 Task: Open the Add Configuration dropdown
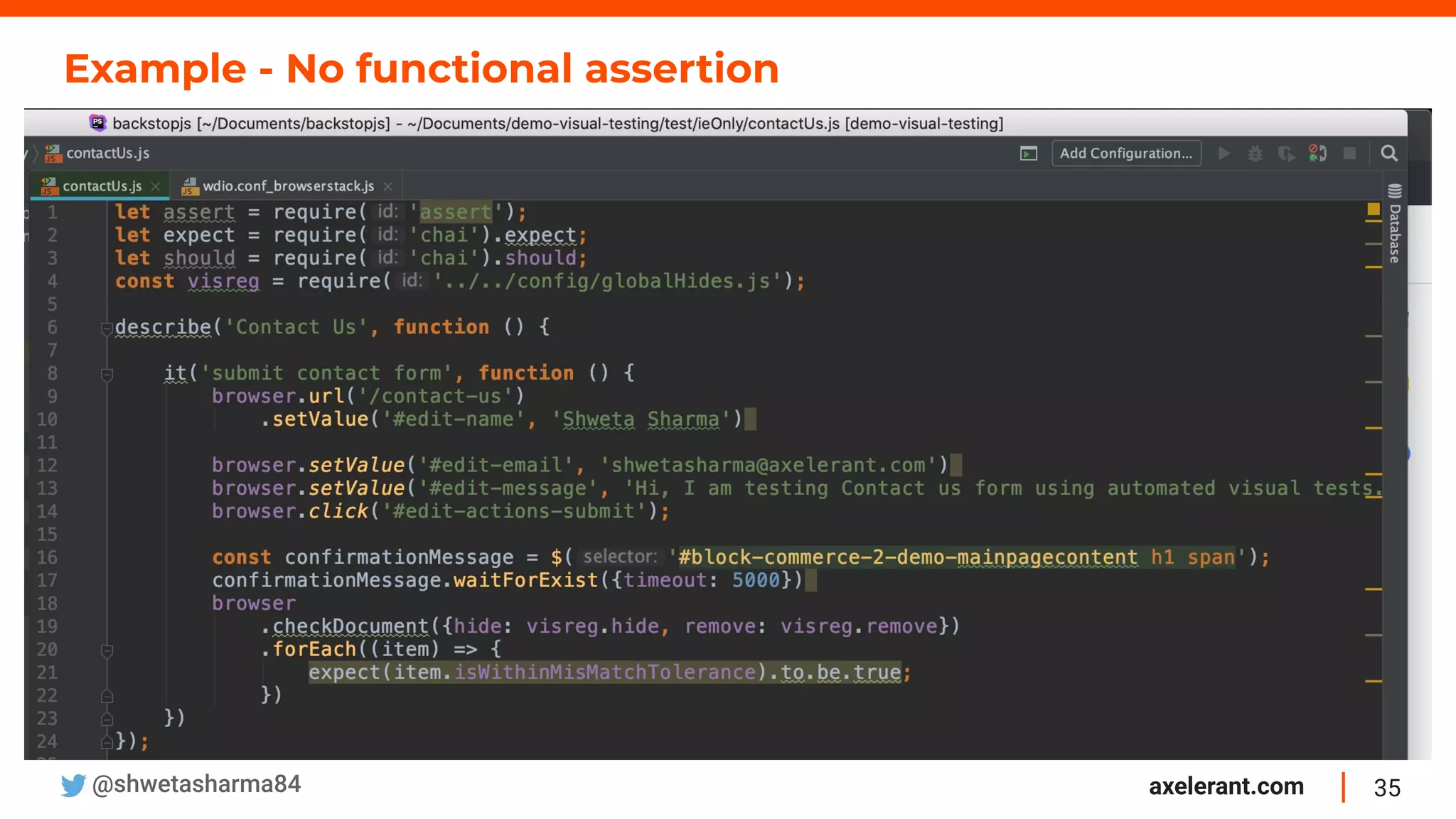point(1126,154)
